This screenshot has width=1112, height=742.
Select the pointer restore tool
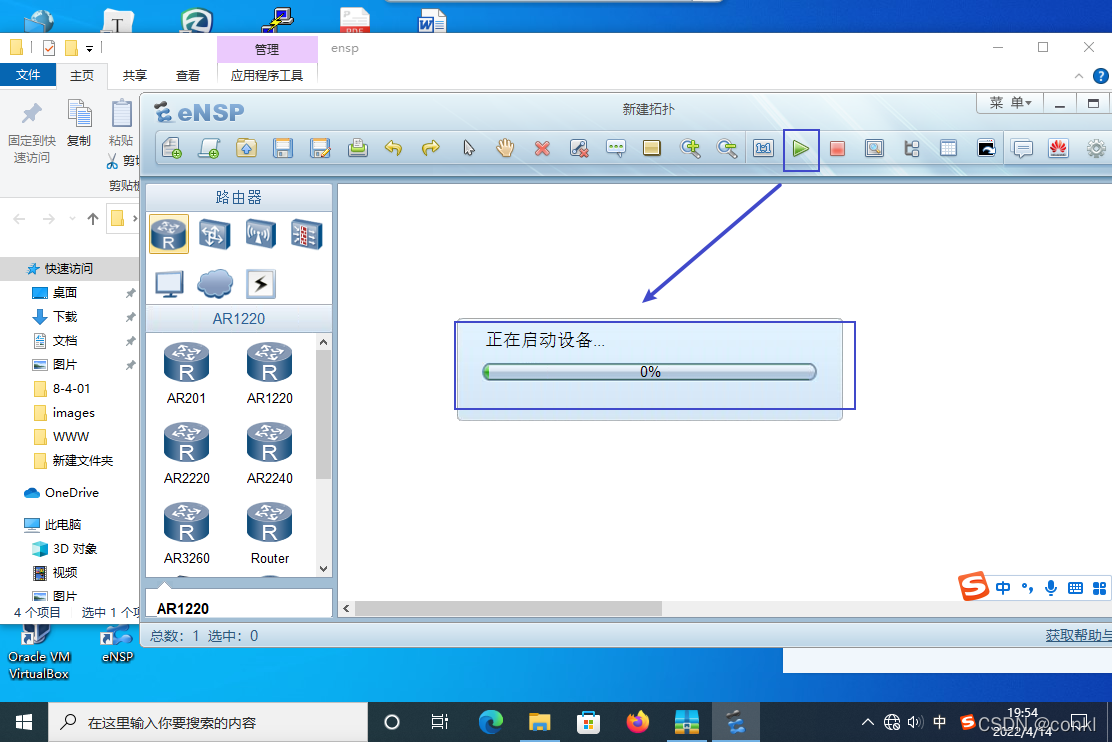point(469,148)
